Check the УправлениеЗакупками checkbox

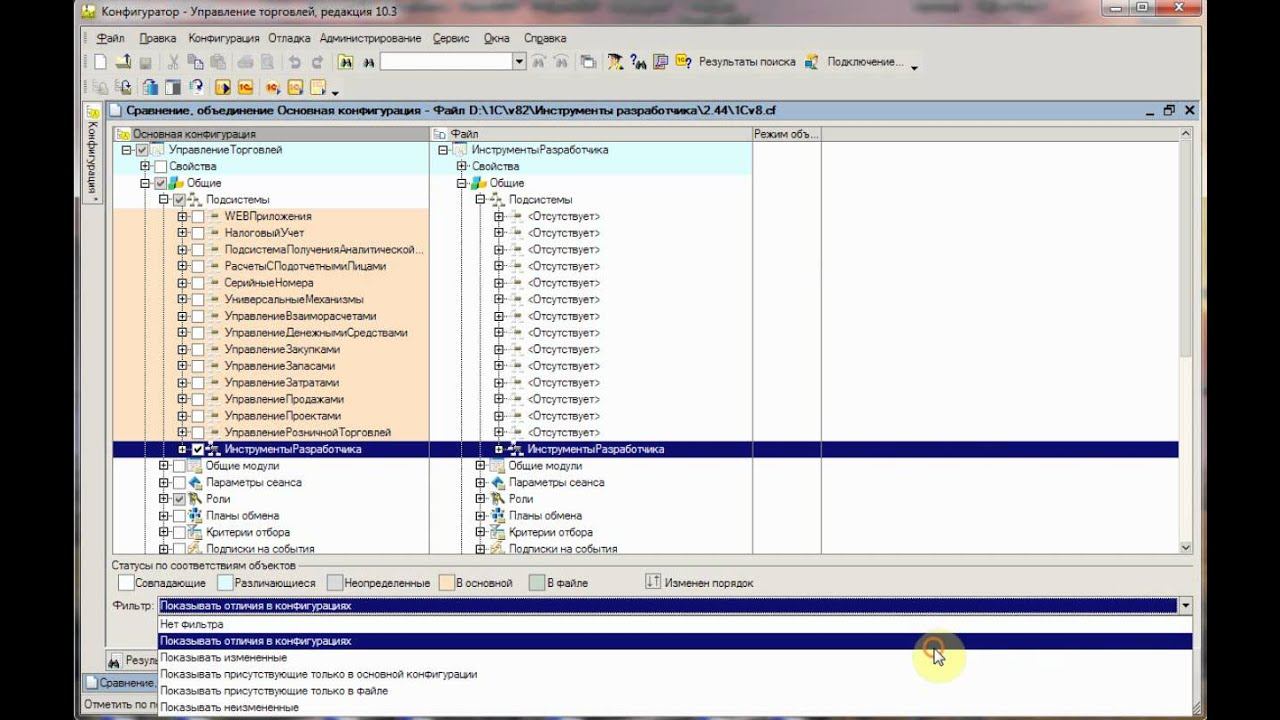pos(198,349)
